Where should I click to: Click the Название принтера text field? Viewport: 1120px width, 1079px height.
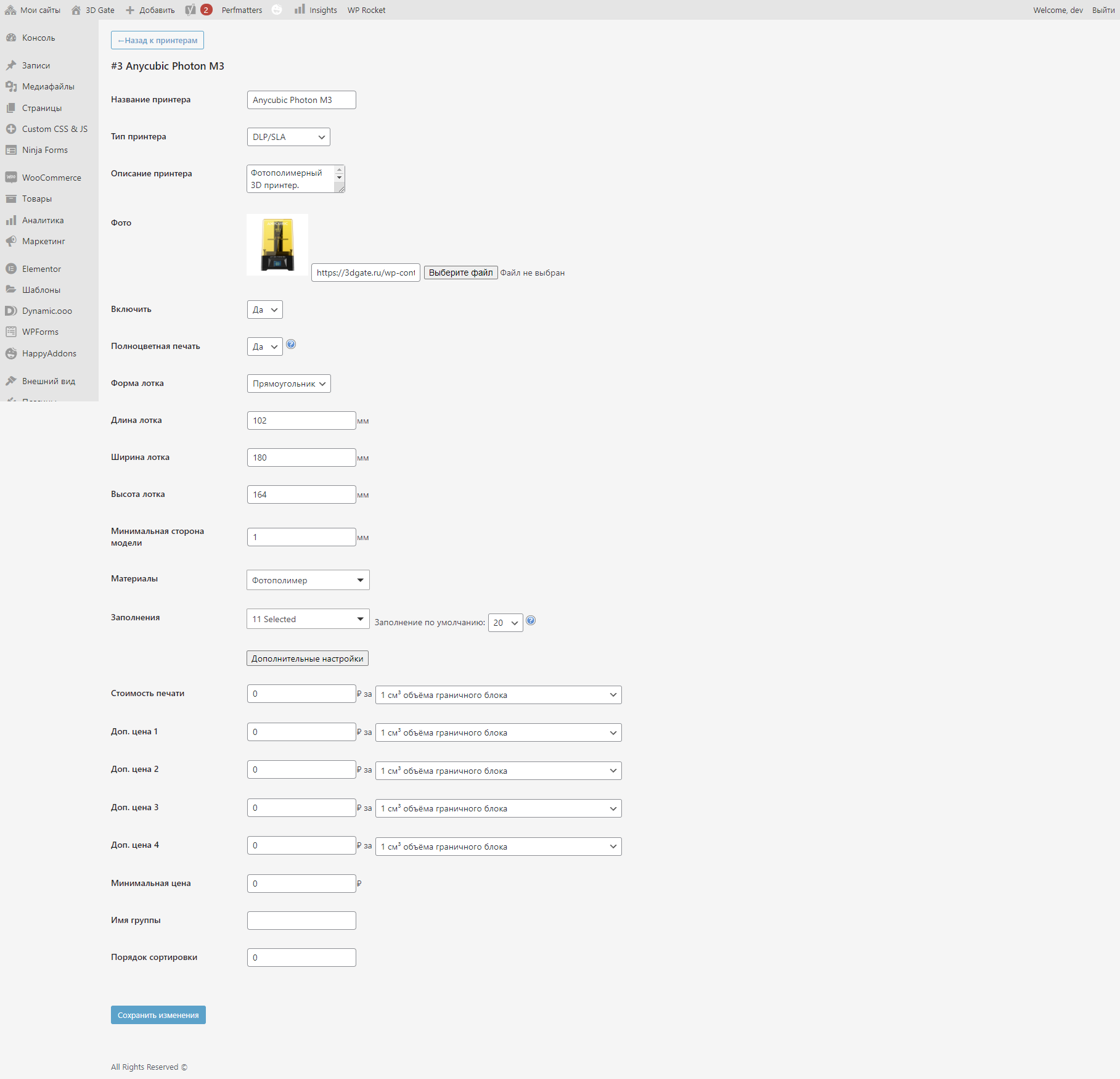[301, 100]
